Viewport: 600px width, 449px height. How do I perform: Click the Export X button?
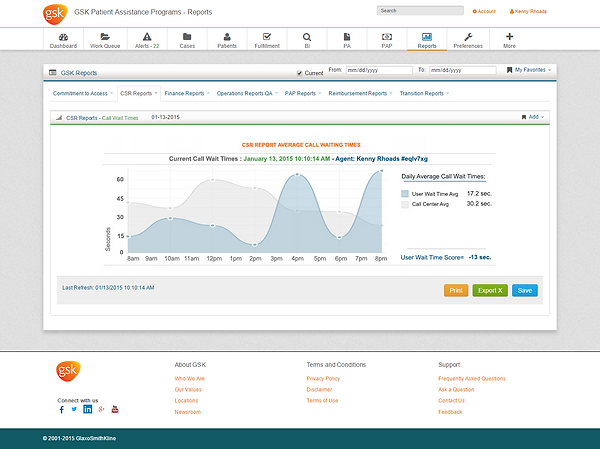pyautogui.click(x=490, y=291)
